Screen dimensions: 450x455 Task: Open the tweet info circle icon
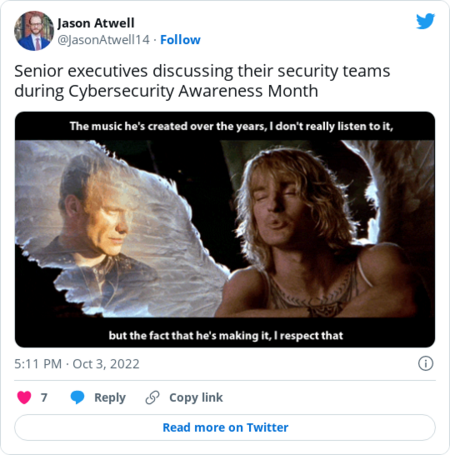point(426,363)
